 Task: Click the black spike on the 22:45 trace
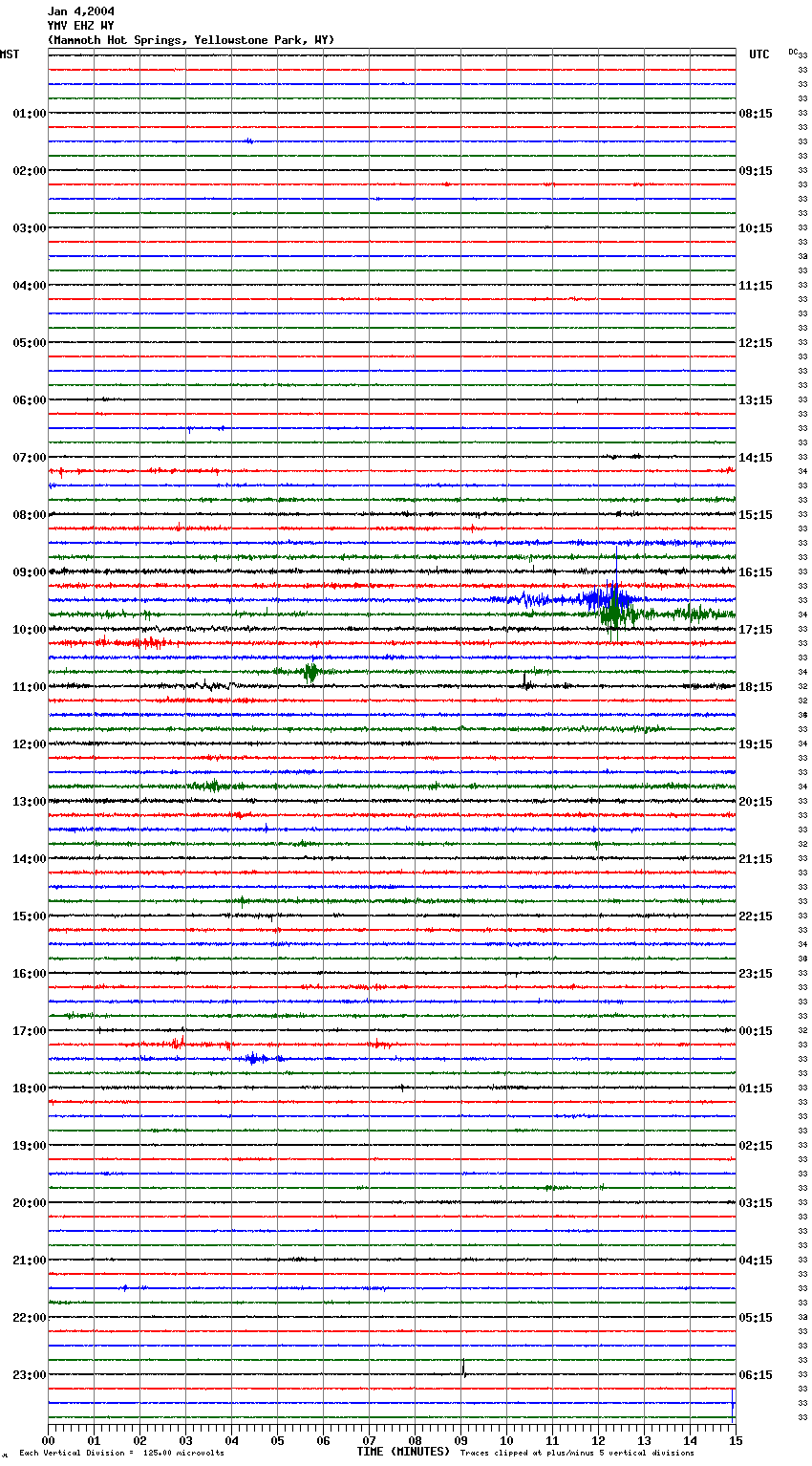tap(463, 1368)
